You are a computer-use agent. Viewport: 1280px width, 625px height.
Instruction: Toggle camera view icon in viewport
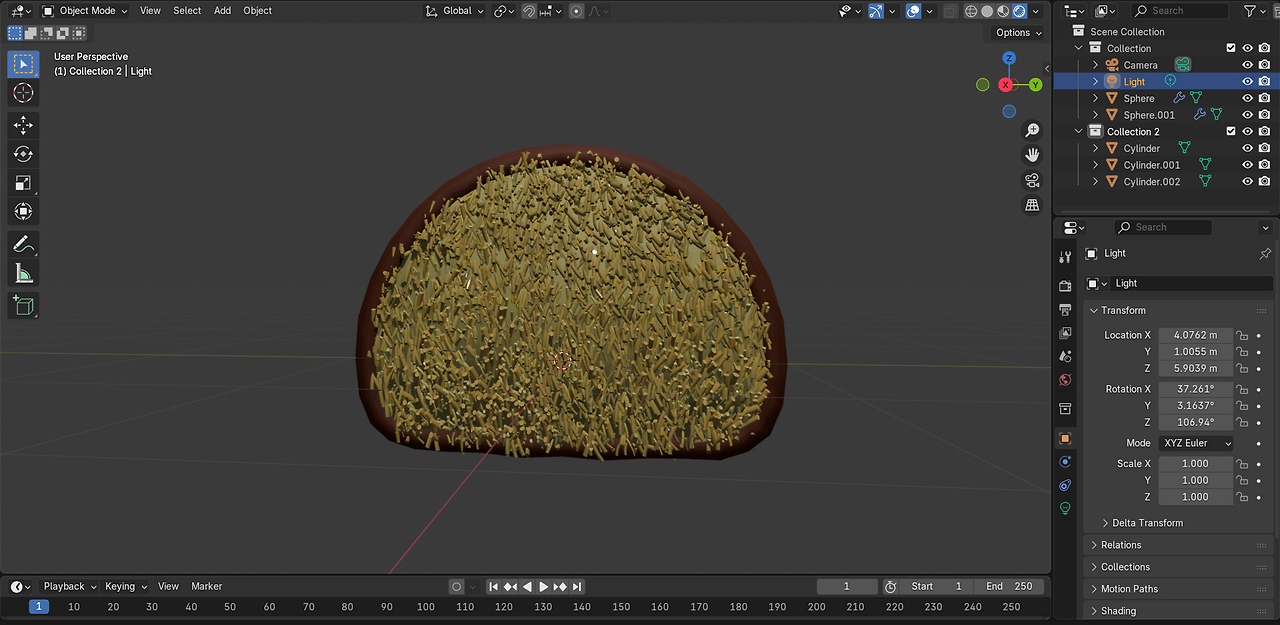coord(1032,180)
